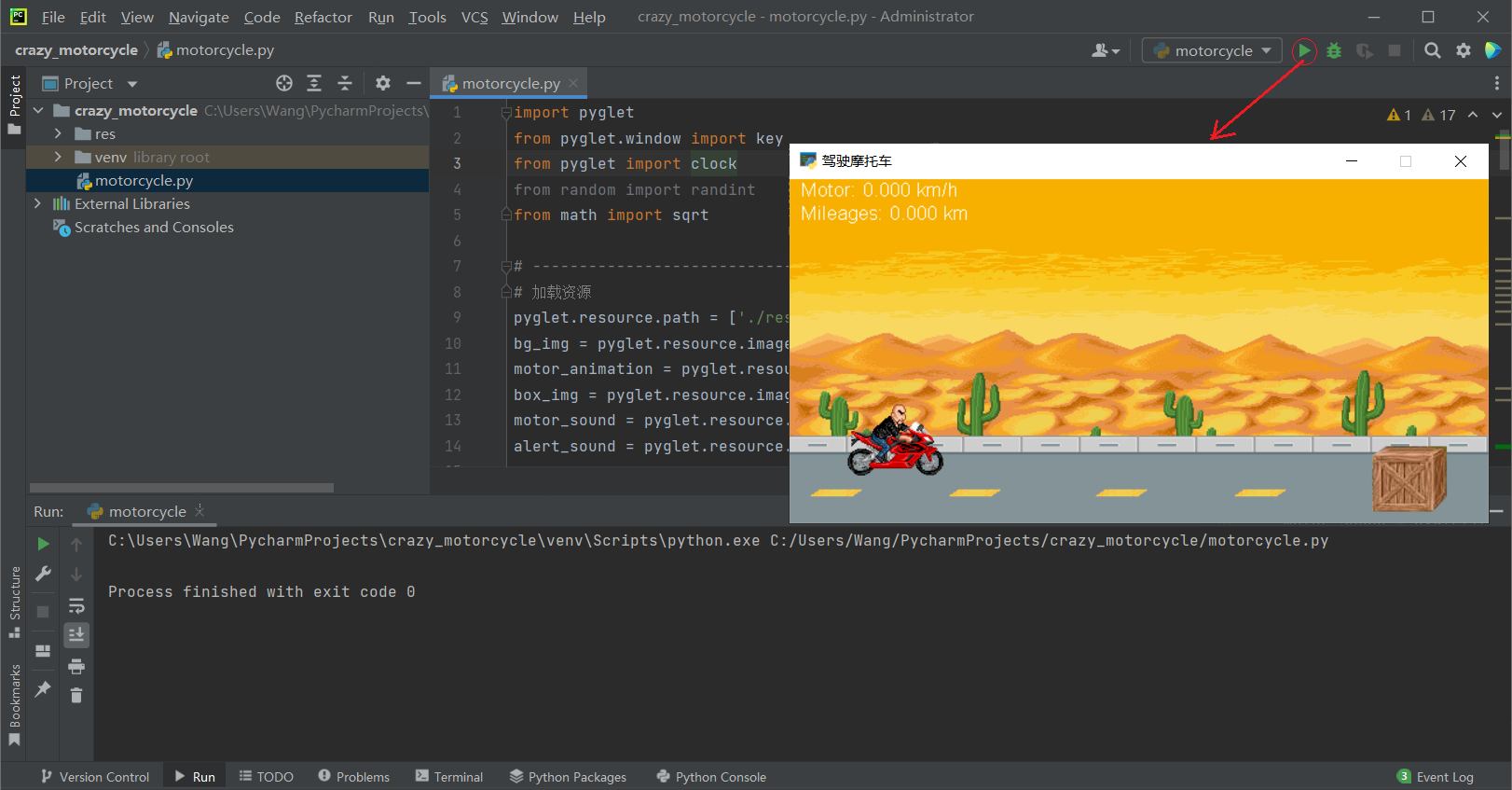Open Search Everywhere magnifier icon
Image resolution: width=1512 pixels, height=790 pixels.
[x=1433, y=50]
